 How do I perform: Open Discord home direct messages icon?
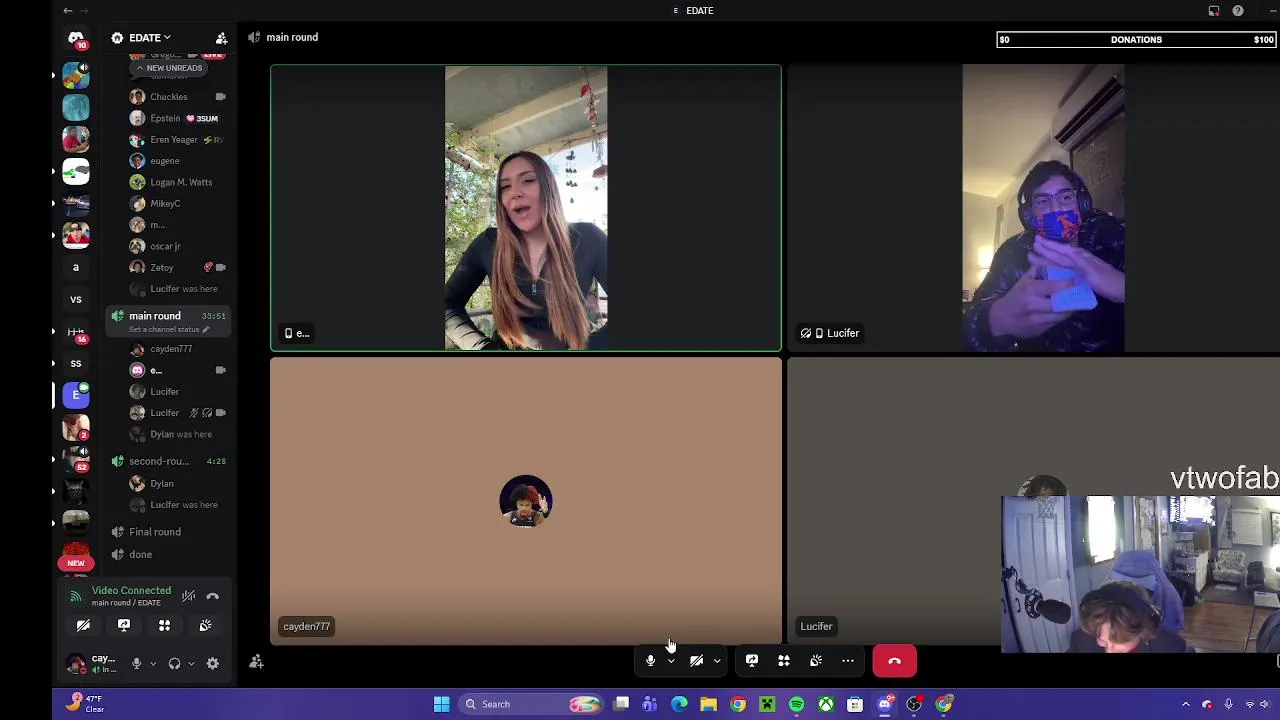(x=76, y=39)
